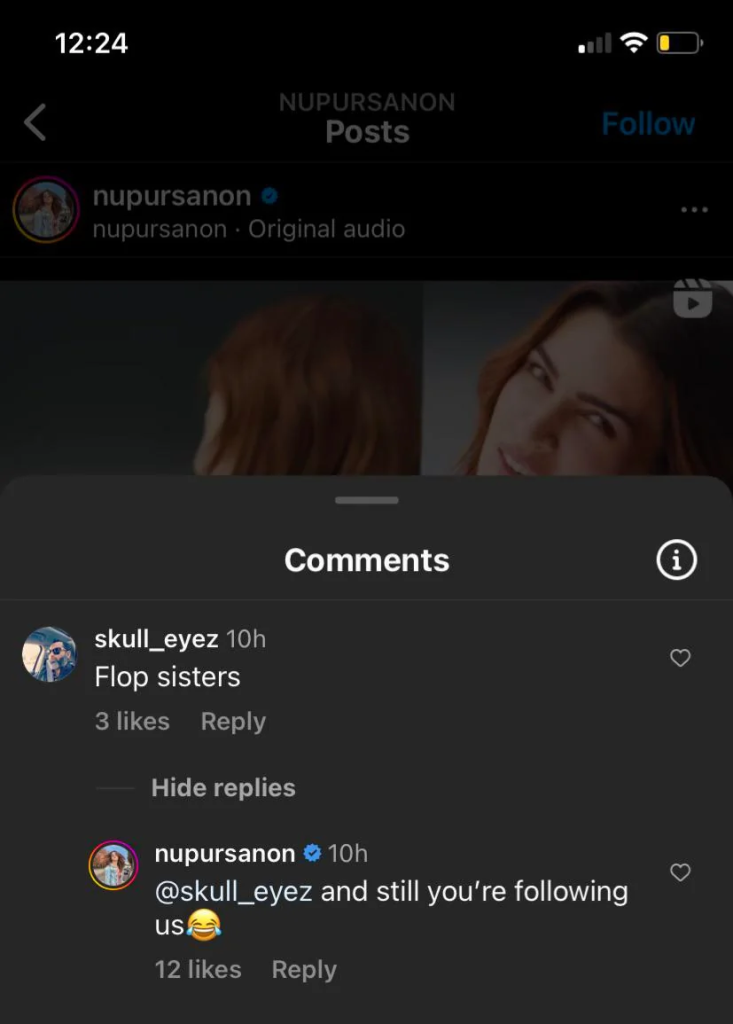Open nupursanon story ring in post header
The image size is (733, 1024).
click(x=45, y=210)
